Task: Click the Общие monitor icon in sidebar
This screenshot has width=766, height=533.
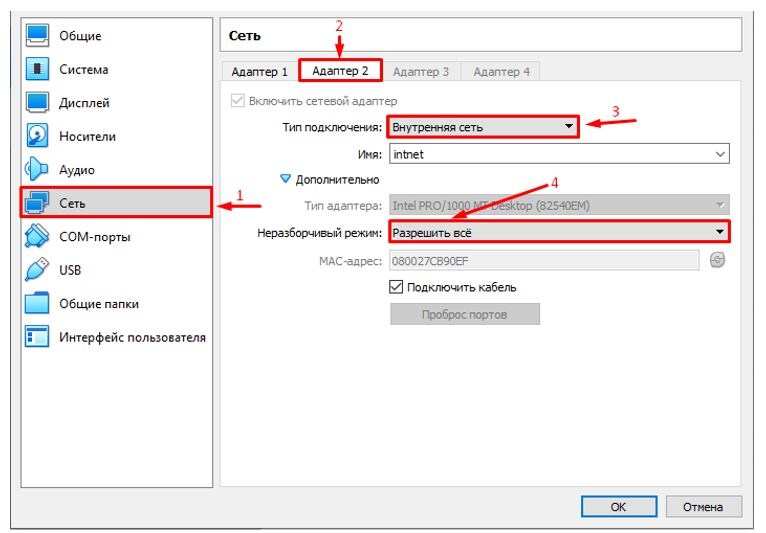Action: 37,36
